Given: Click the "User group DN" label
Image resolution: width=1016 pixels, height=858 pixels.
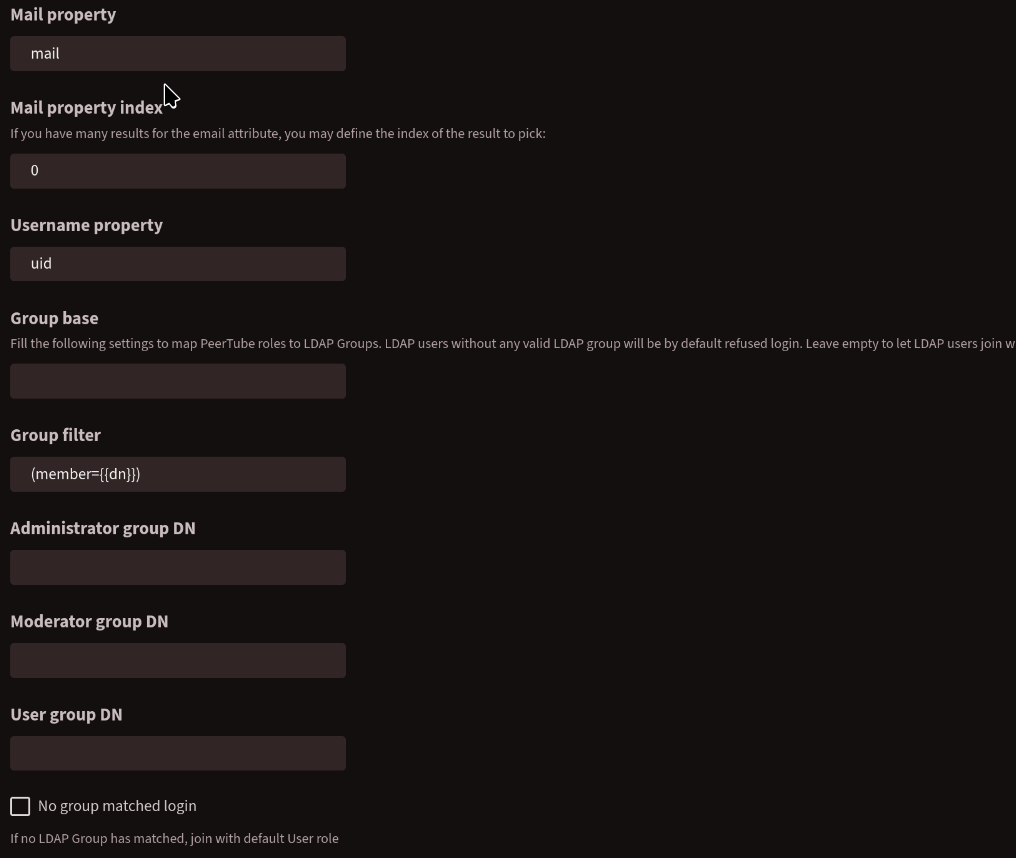Looking at the screenshot, I should point(66,714).
